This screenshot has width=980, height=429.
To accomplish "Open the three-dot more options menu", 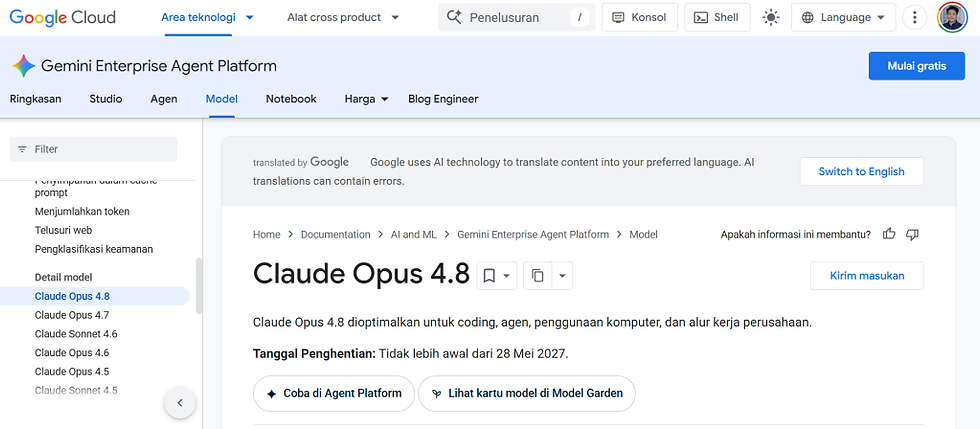I will coord(914,18).
